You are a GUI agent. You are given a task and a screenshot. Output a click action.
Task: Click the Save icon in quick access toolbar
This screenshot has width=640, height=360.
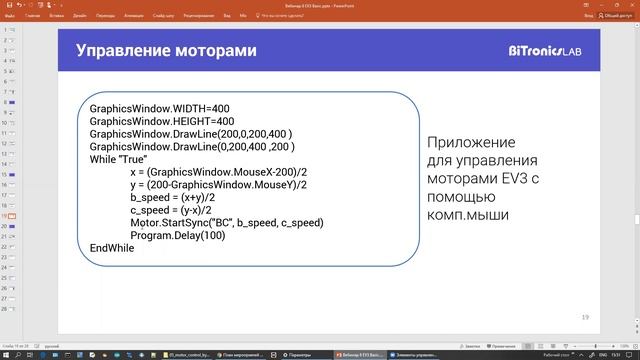coord(9,5)
